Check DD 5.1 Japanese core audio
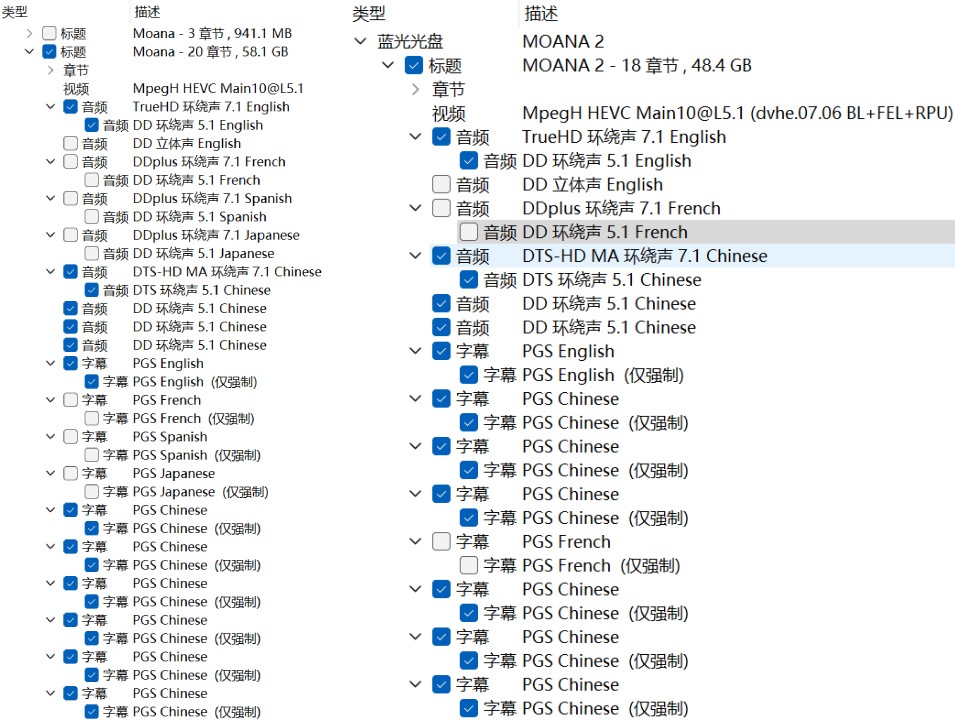Image resolution: width=955 pixels, height=720 pixels. 91,253
